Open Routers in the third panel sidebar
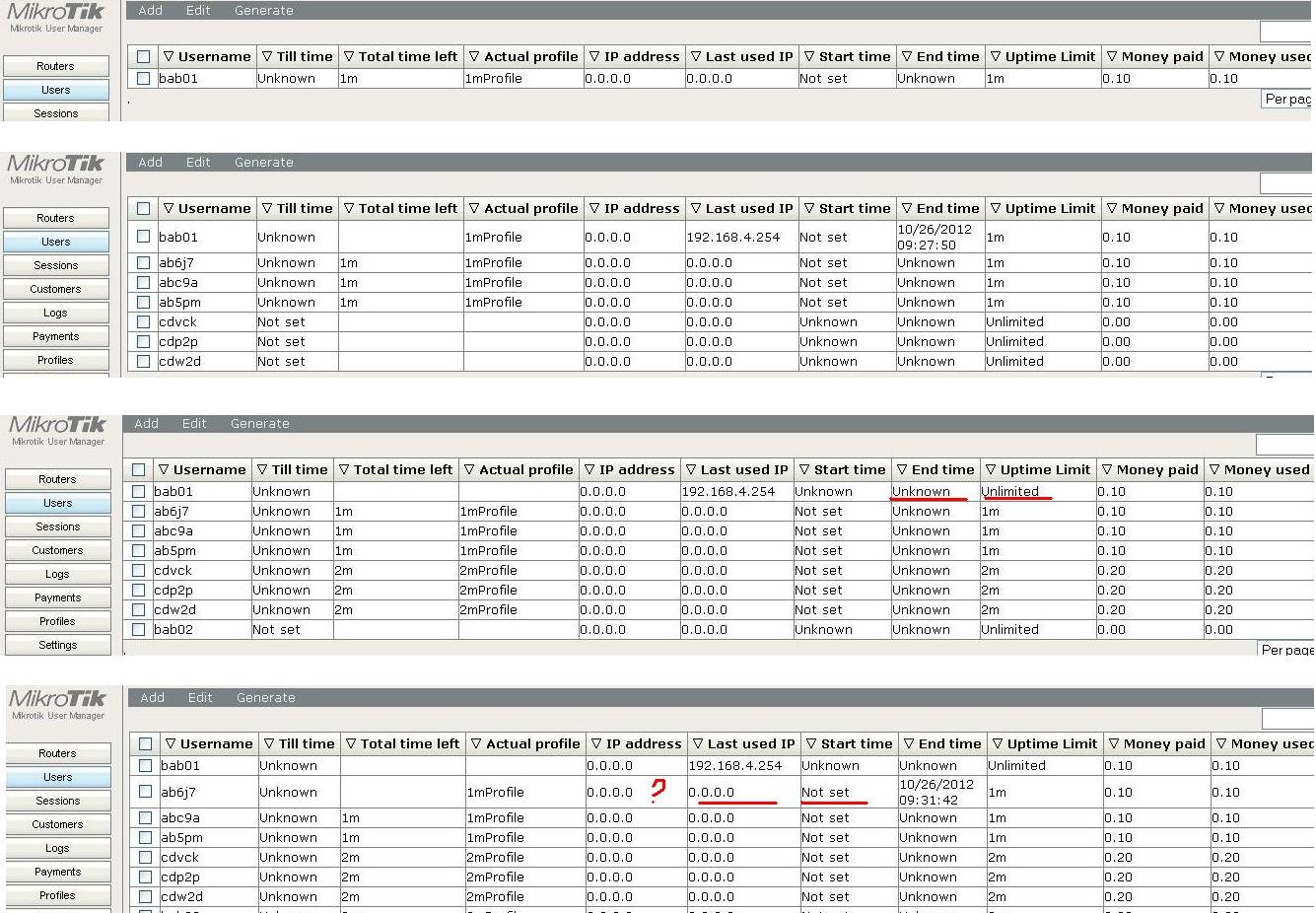This screenshot has width=1316, height=913. click(x=57, y=479)
